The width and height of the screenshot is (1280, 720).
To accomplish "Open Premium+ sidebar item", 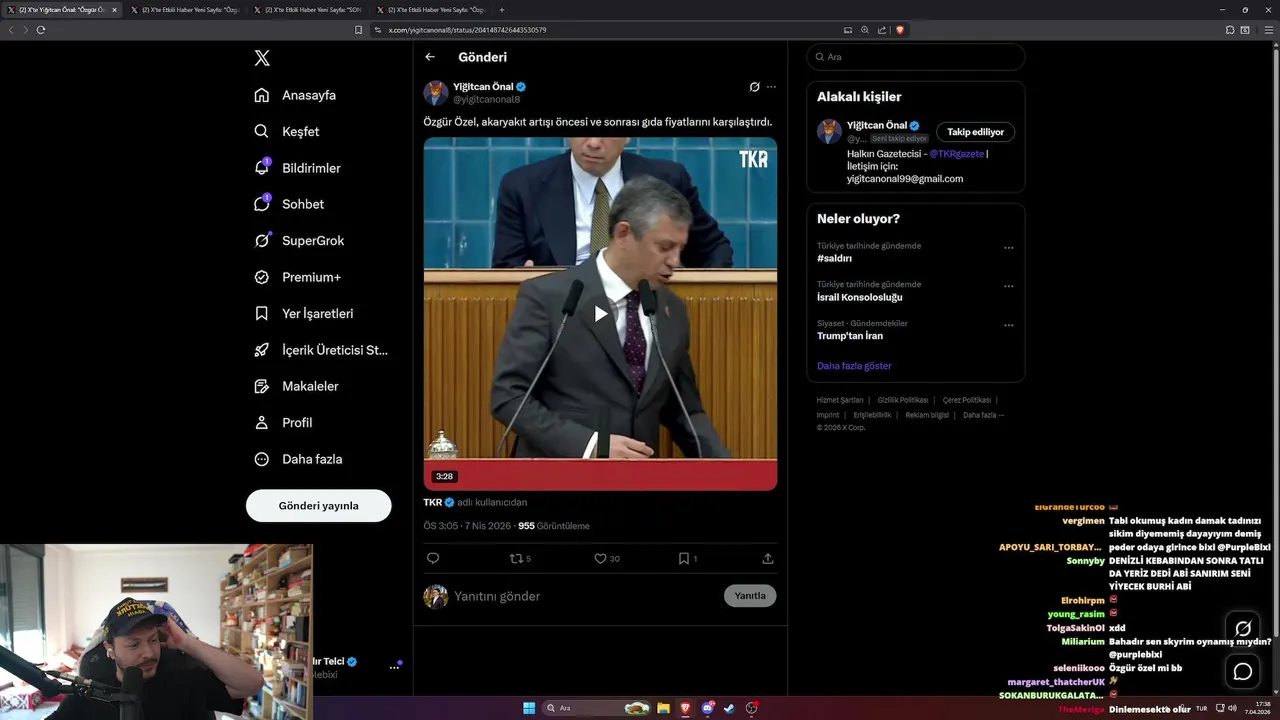I will [x=297, y=277].
